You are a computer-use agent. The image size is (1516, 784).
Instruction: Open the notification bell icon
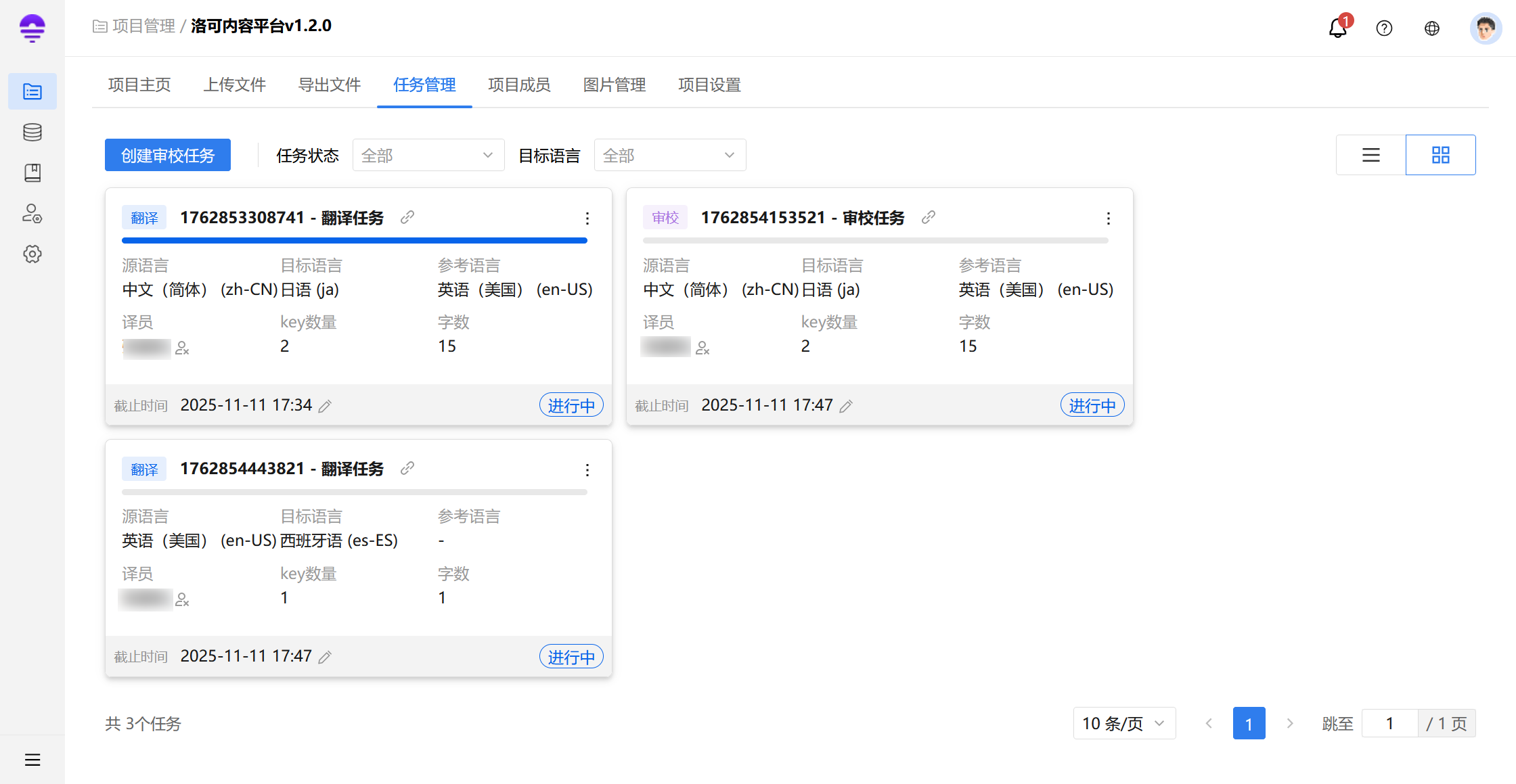click(x=1337, y=28)
